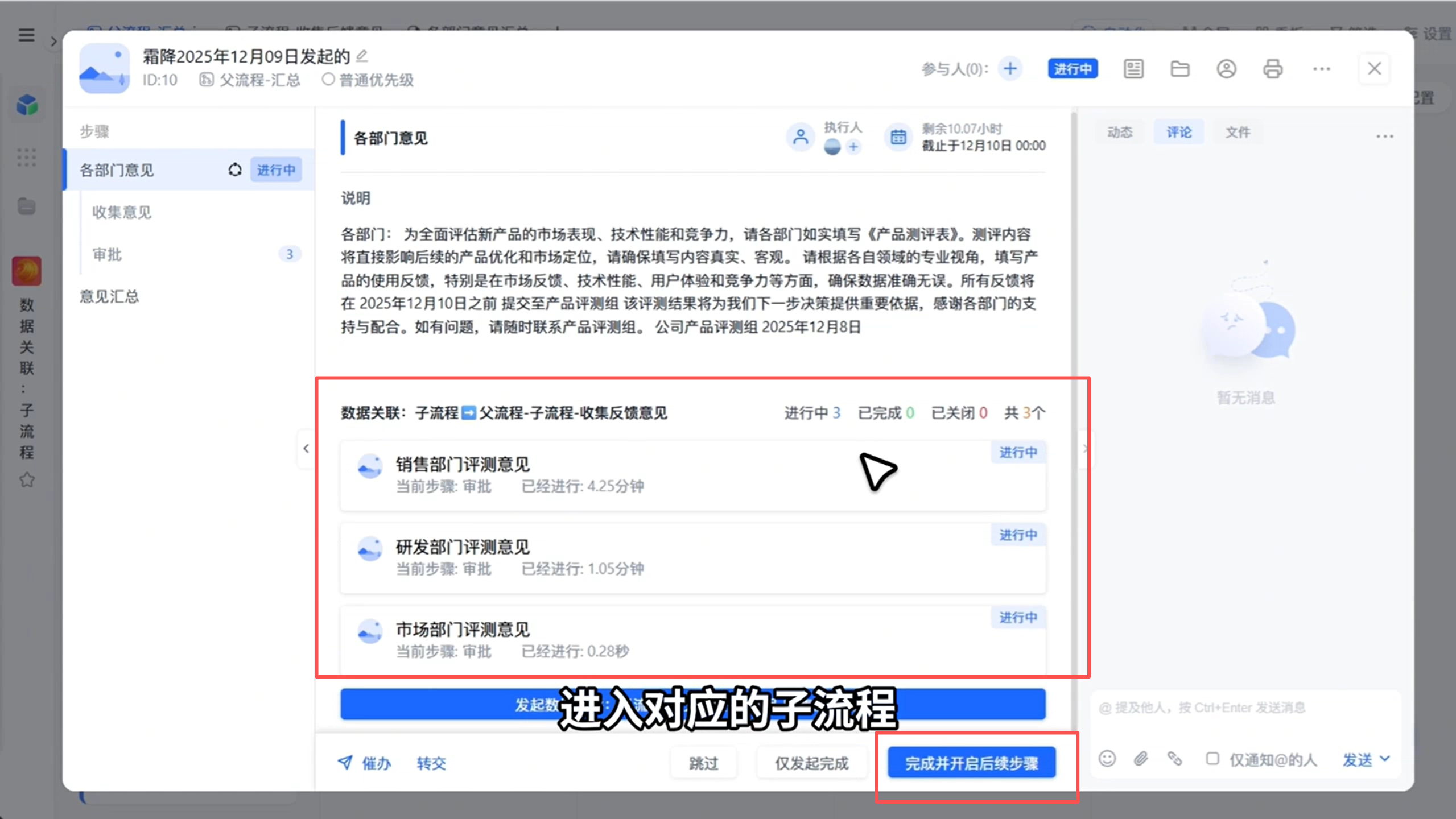Switch to the 文件 tab
The image size is (1456, 819).
(1238, 132)
